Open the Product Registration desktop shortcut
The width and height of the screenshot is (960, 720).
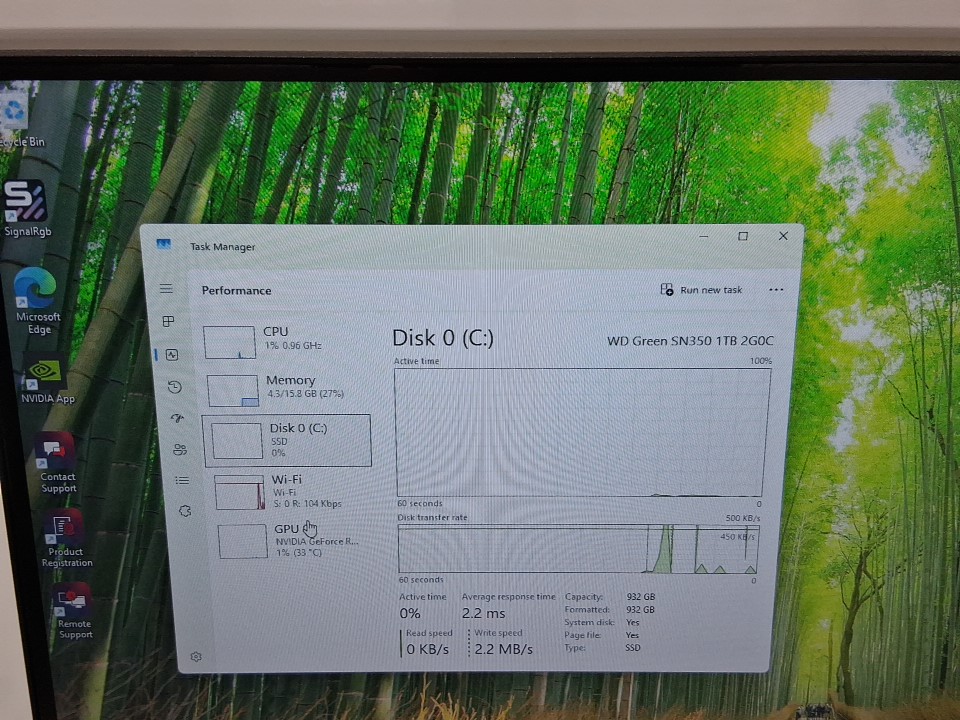(66, 538)
